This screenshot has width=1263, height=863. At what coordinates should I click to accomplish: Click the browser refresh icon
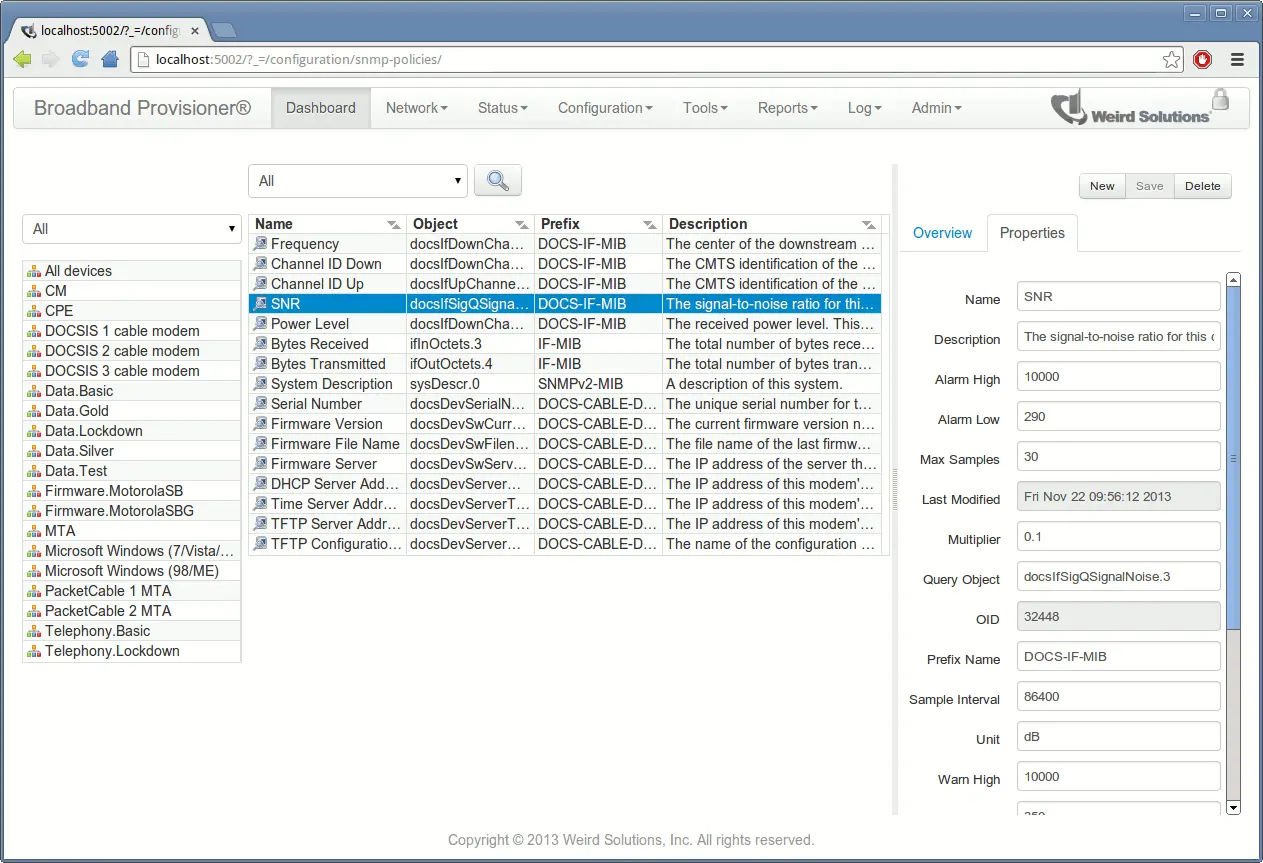point(80,60)
